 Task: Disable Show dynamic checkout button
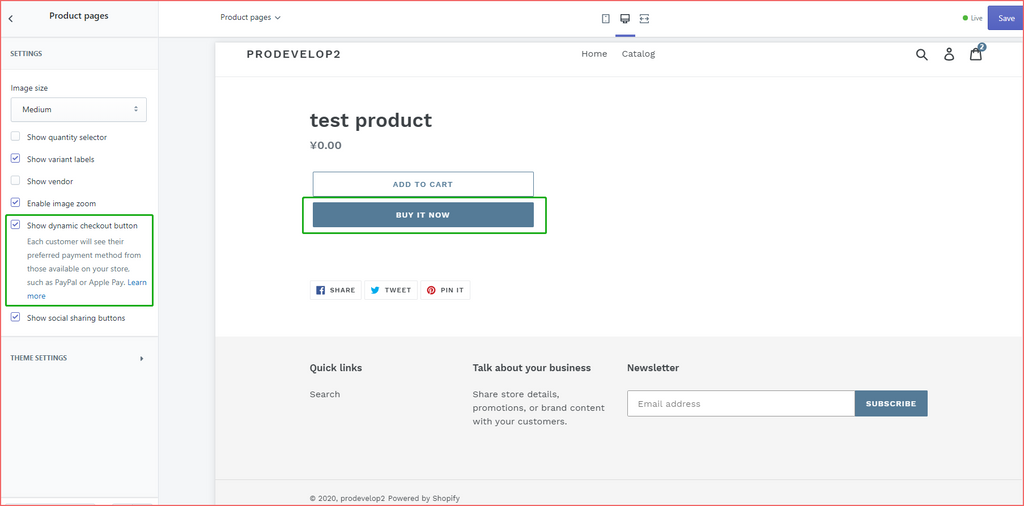[x=15, y=225]
